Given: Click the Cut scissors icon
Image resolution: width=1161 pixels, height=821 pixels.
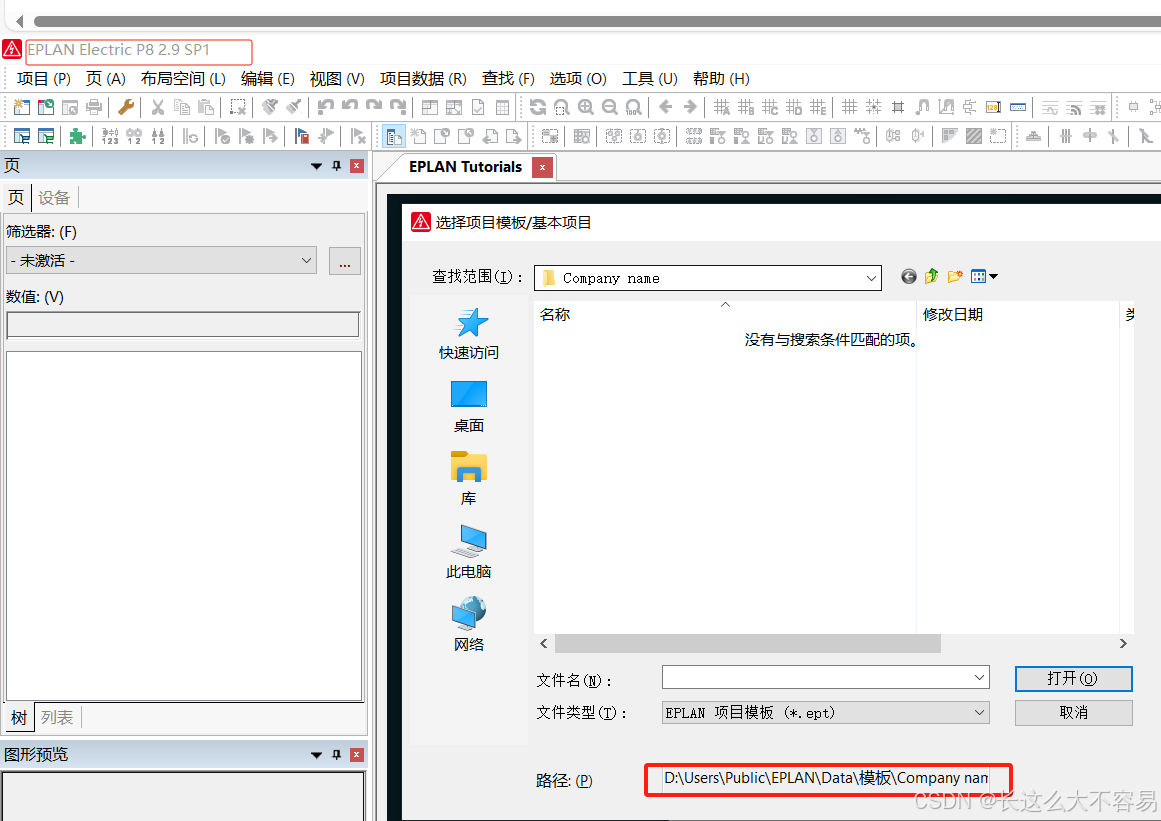Looking at the screenshot, I should click(158, 107).
